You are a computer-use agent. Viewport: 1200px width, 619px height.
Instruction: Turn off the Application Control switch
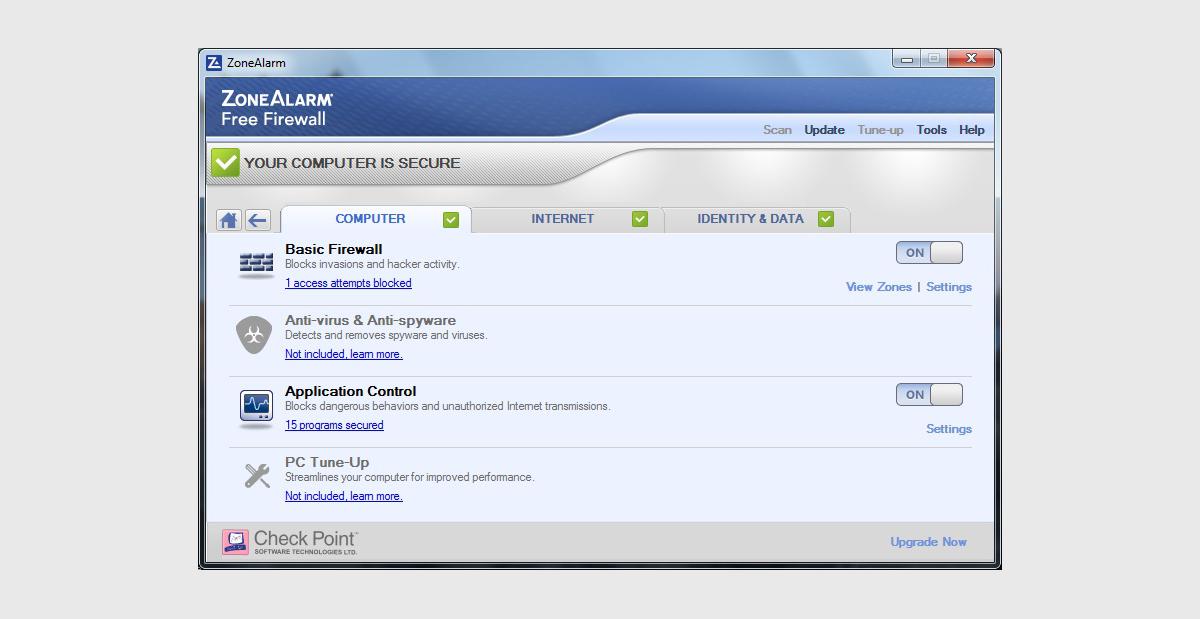point(929,395)
